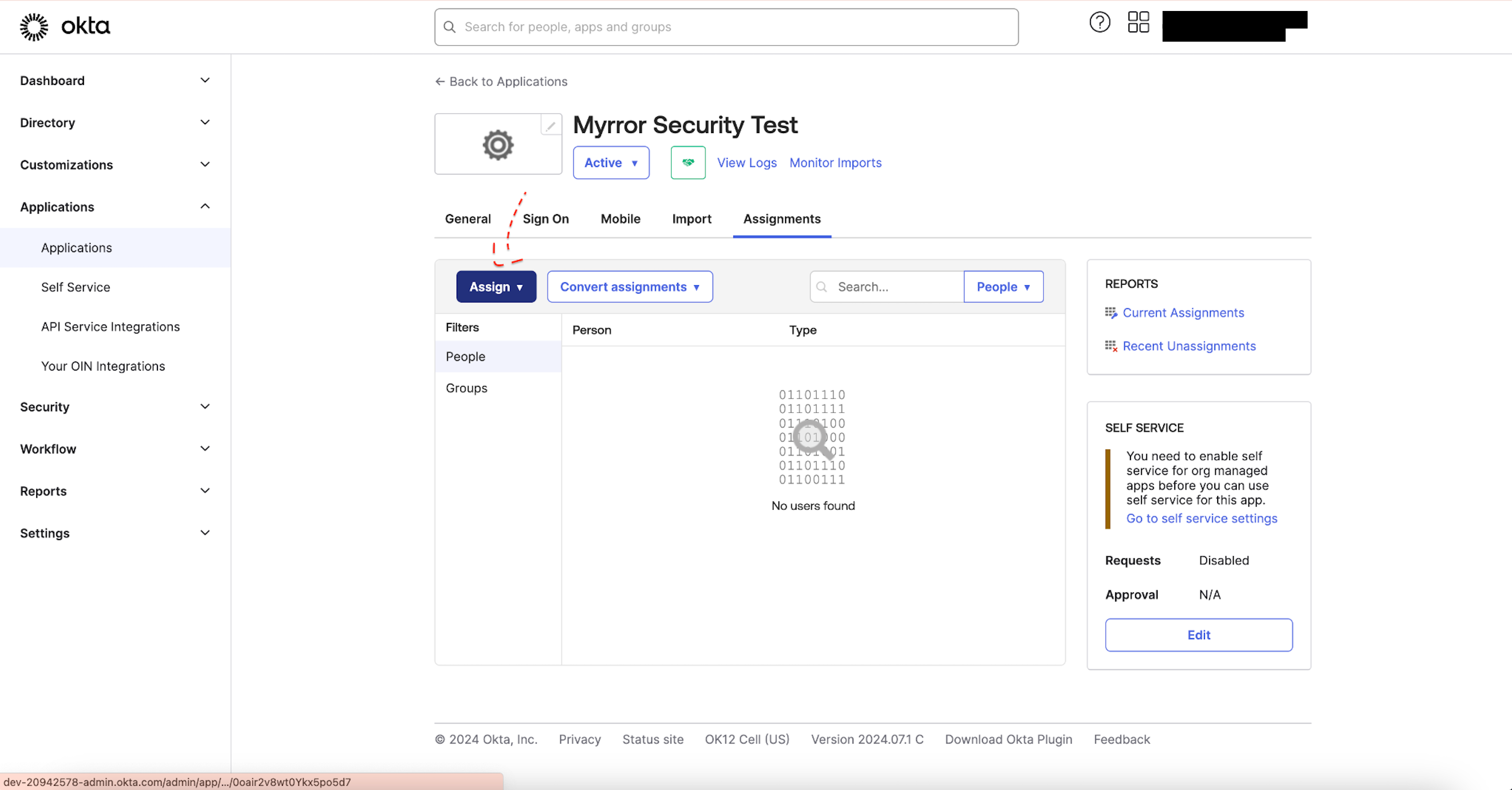Click the magnifier icon in top search bar
The width and height of the screenshot is (1512, 790).
pyautogui.click(x=450, y=27)
